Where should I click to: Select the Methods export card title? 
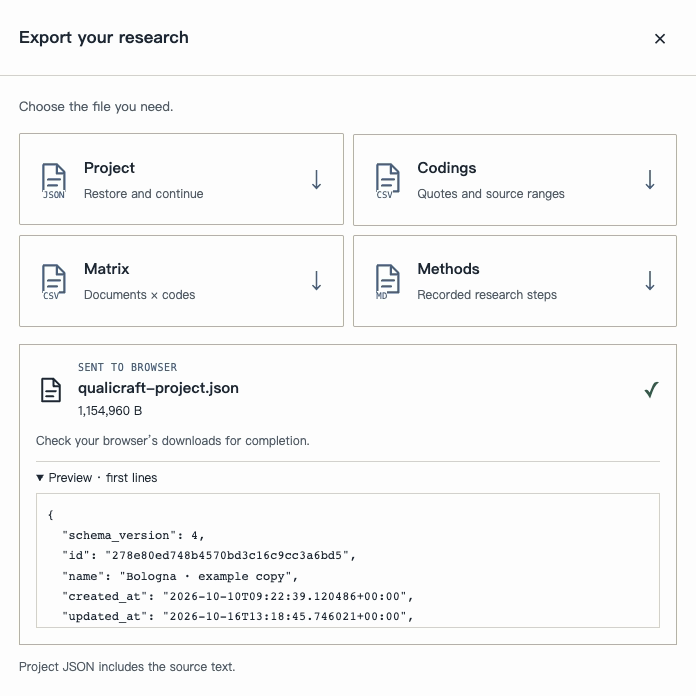pyautogui.click(x=448, y=269)
